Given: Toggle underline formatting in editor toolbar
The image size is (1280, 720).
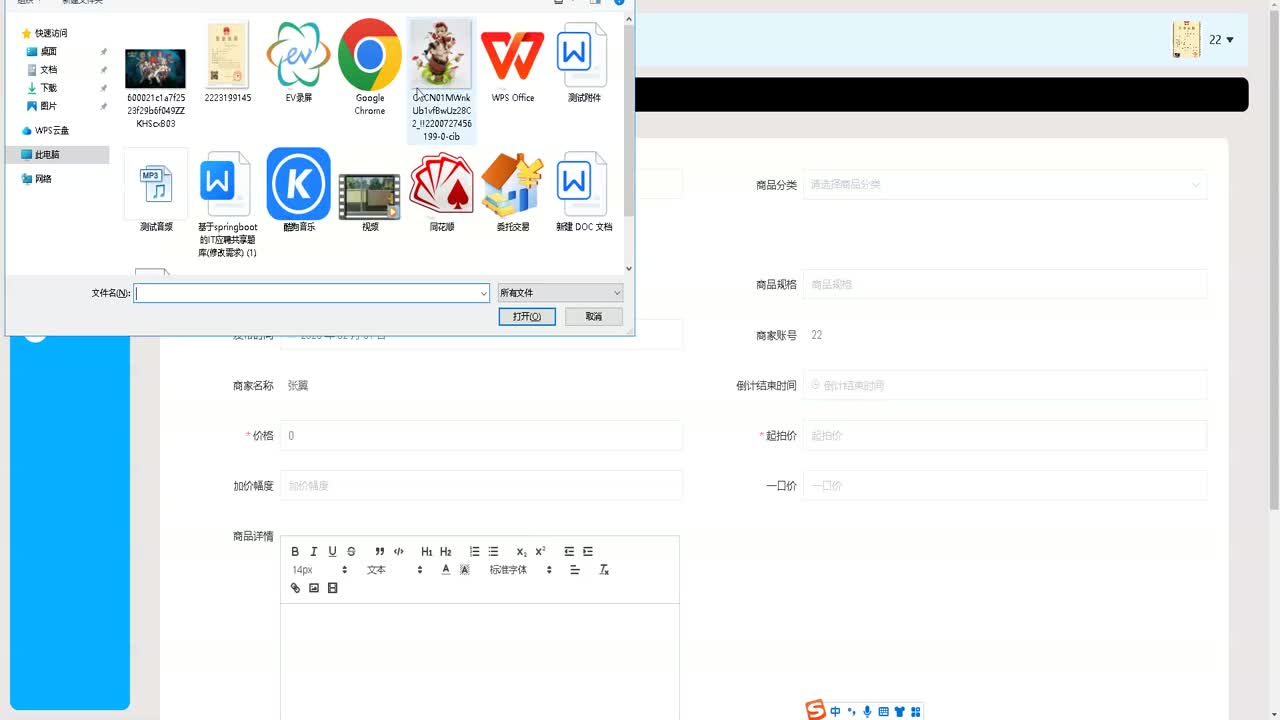Looking at the screenshot, I should tap(332, 552).
